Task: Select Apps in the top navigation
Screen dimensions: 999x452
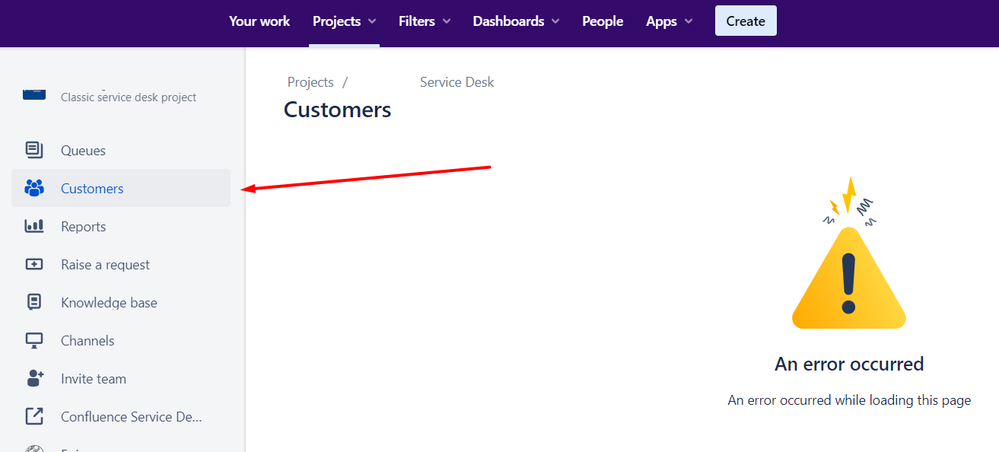Action: (661, 21)
